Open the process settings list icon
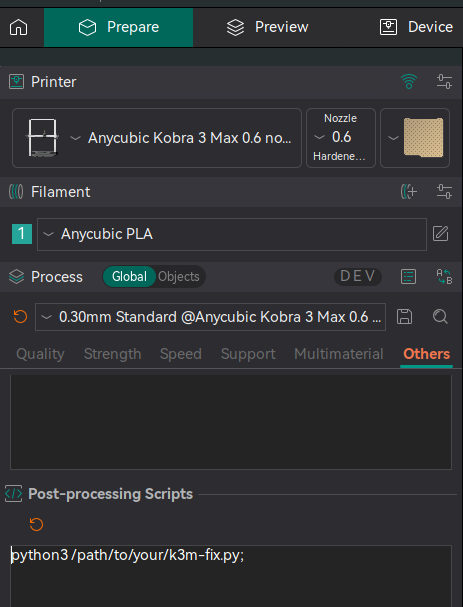463x607 pixels. (408, 276)
